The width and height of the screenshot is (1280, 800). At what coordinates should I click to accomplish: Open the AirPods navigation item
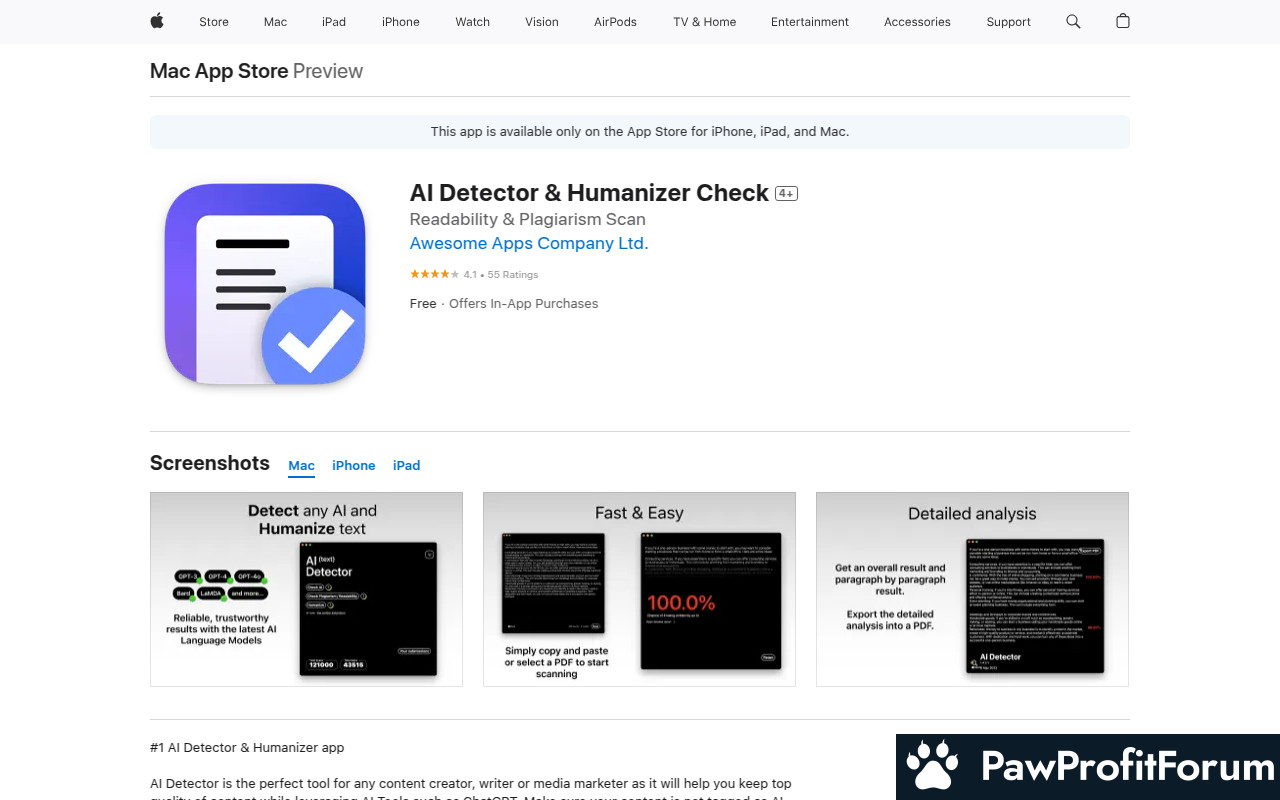pyautogui.click(x=615, y=22)
